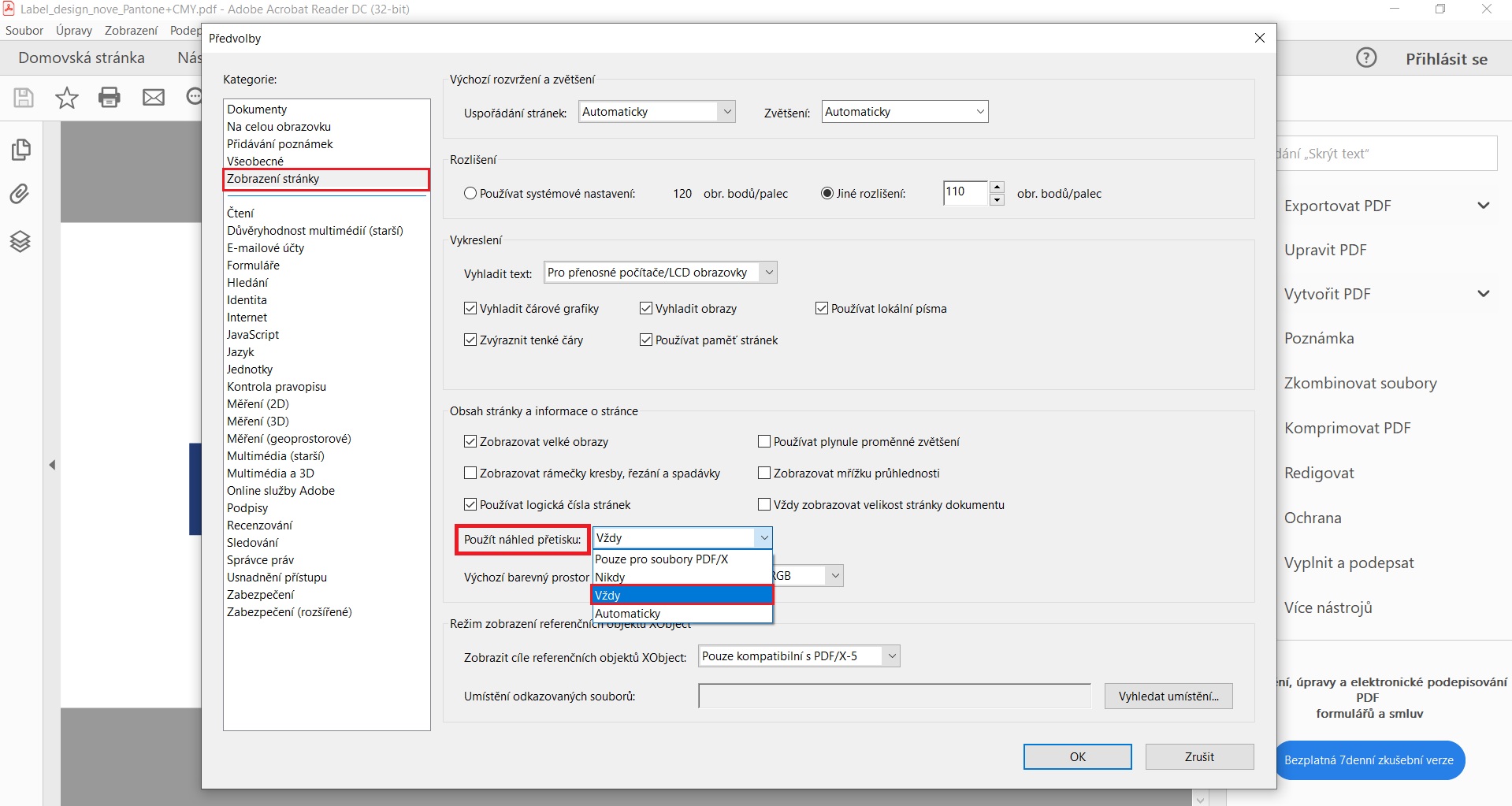This screenshot has height=806, width=1512.
Task: Select 'Všeobecné' category
Action: click(255, 162)
